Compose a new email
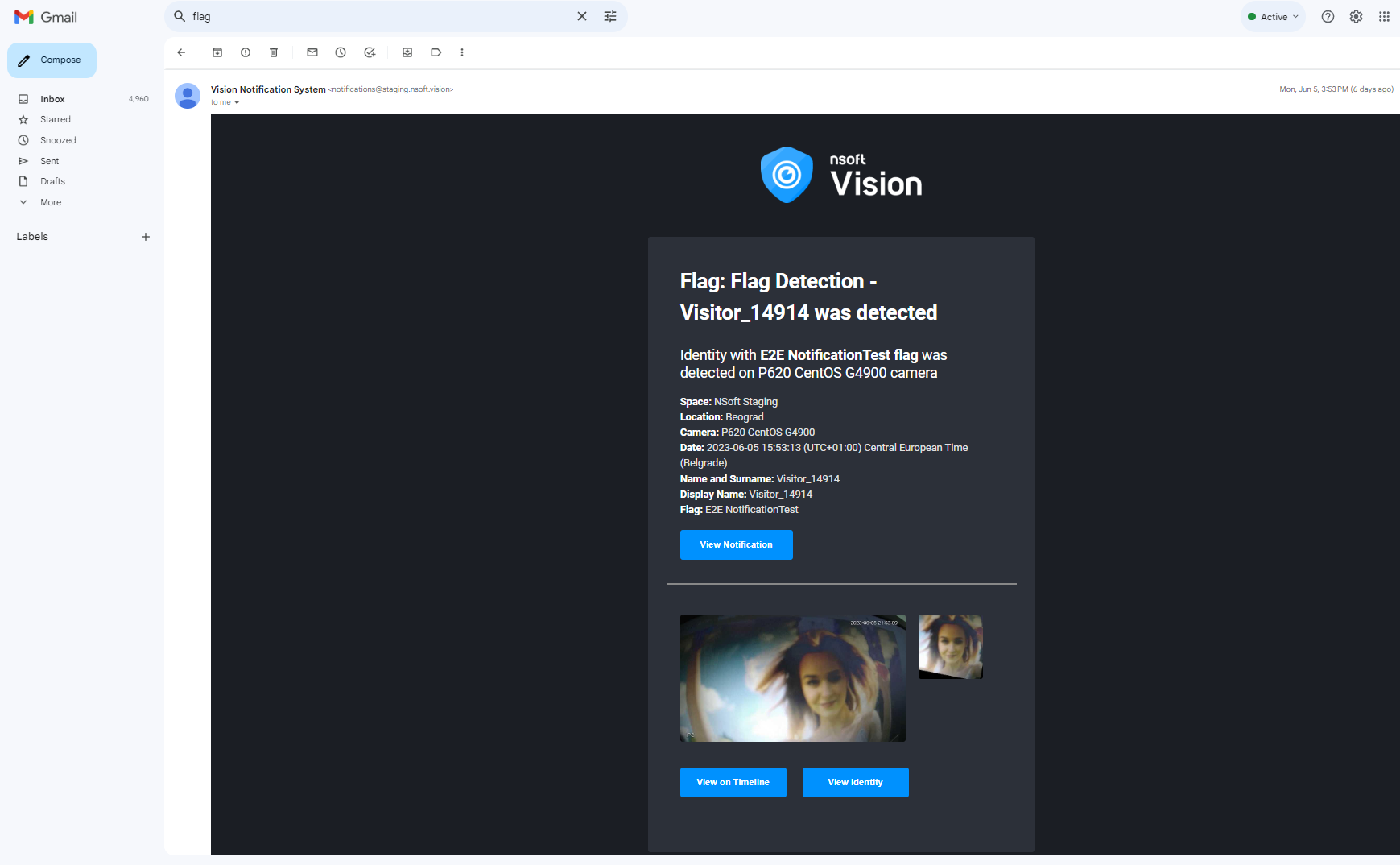The image size is (1400, 865). tap(52, 60)
